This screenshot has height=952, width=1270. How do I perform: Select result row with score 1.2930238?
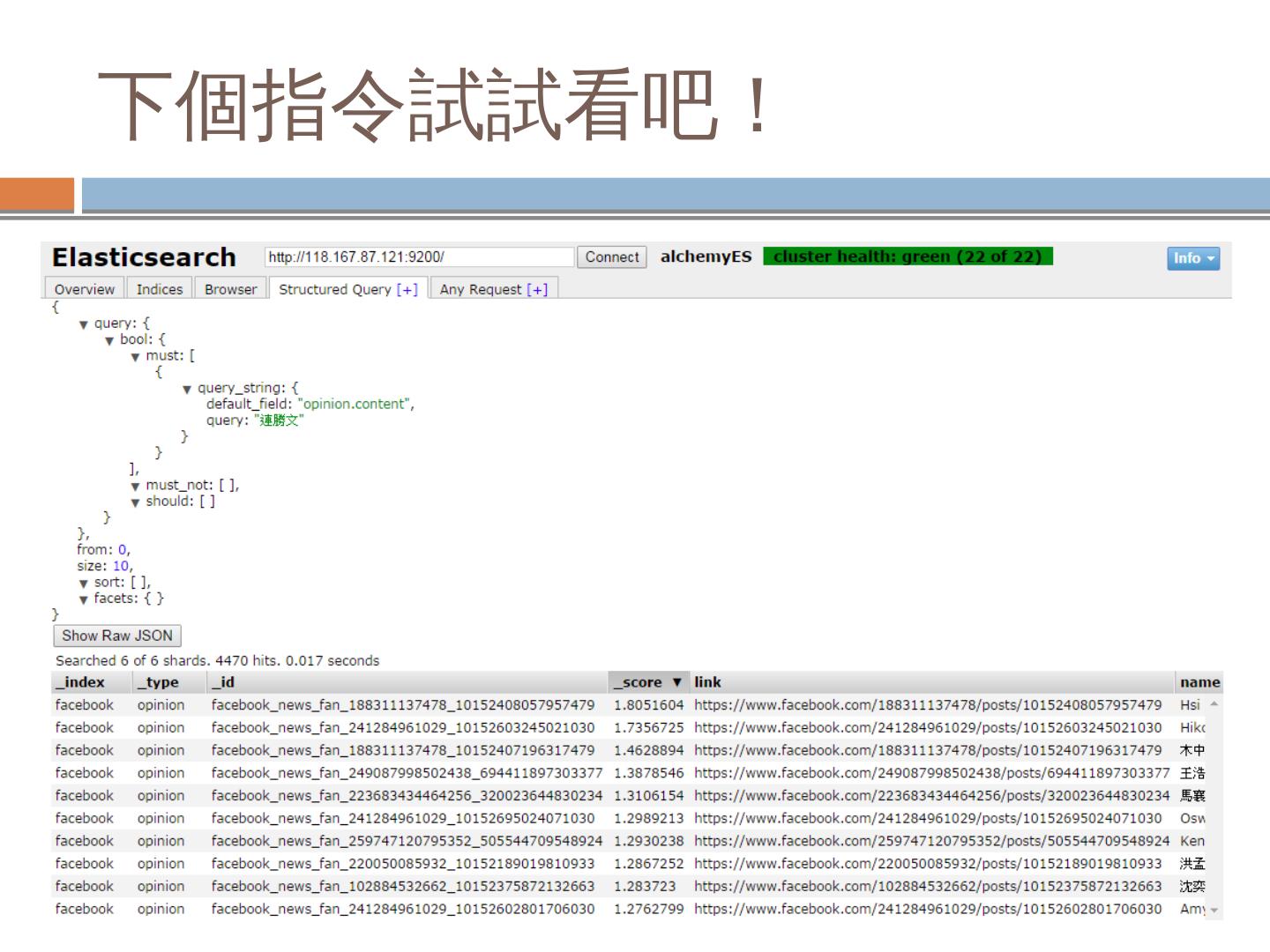point(629,841)
